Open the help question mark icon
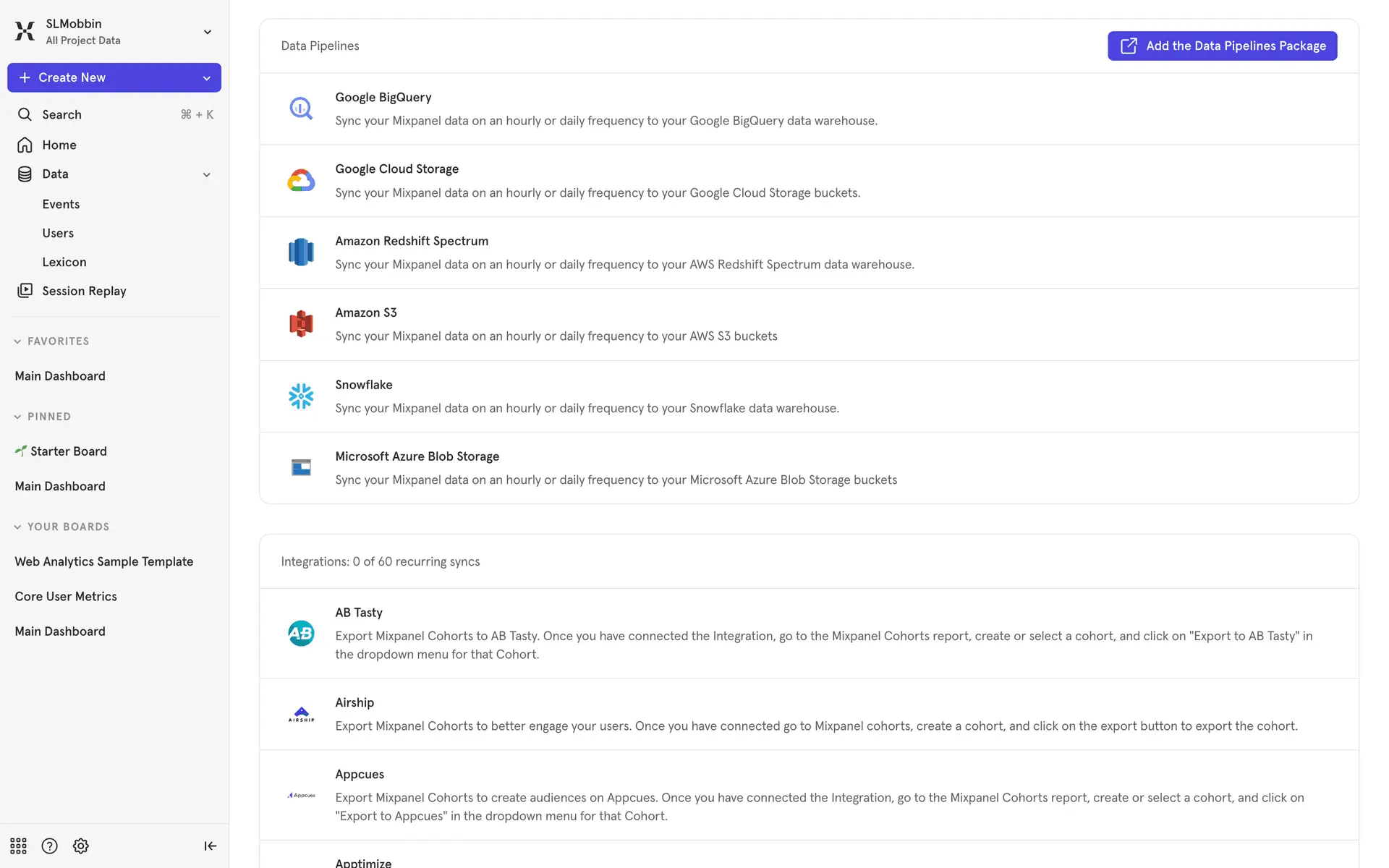Image resolution: width=1389 pixels, height=868 pixels. pyautogui.click(x=49, y=846)
